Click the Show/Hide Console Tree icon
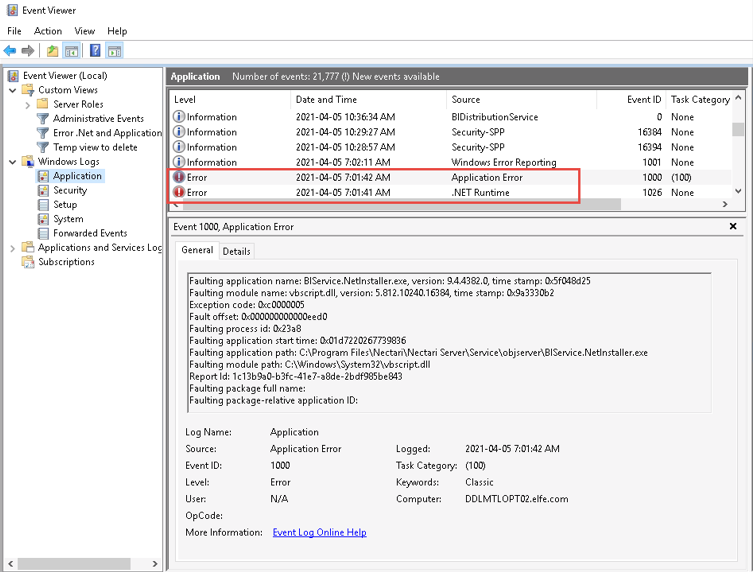This screenshot has height=572, width=753. click(x=72, y=51)
